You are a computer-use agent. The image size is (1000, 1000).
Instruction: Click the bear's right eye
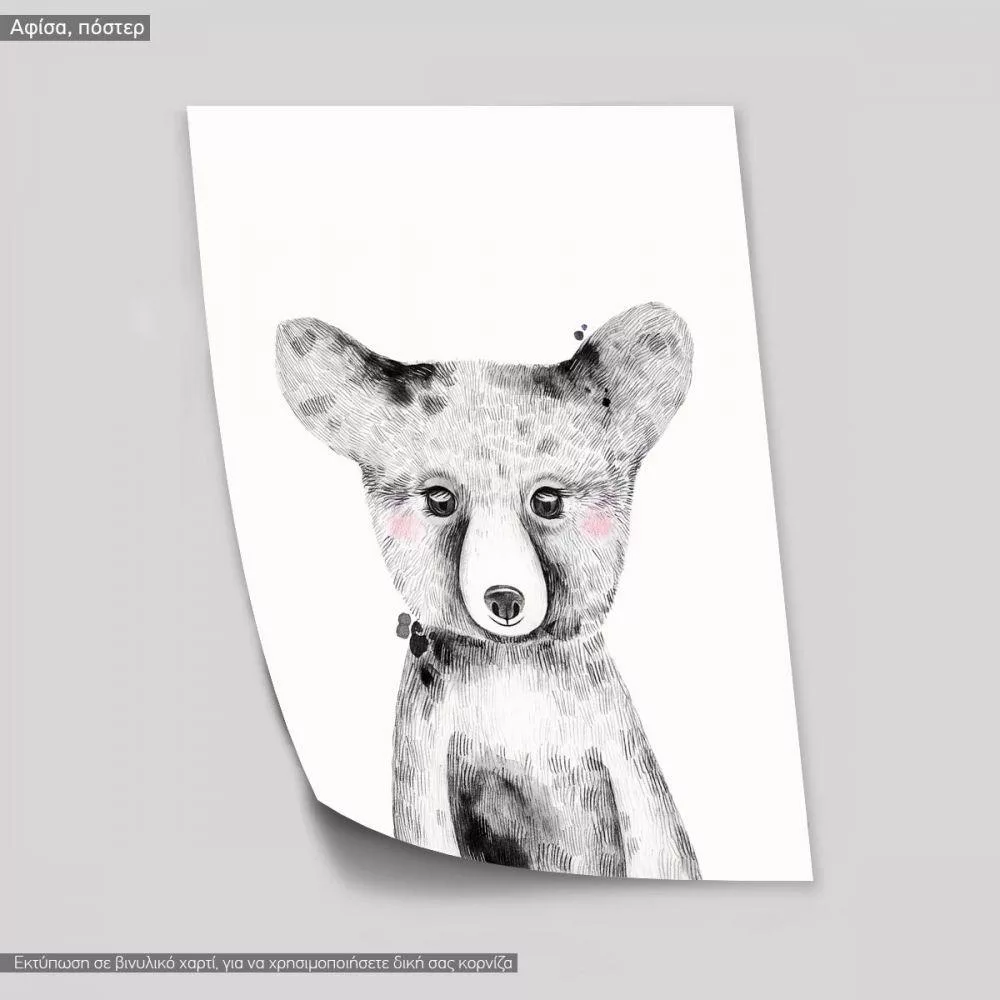tap(546, 501)
